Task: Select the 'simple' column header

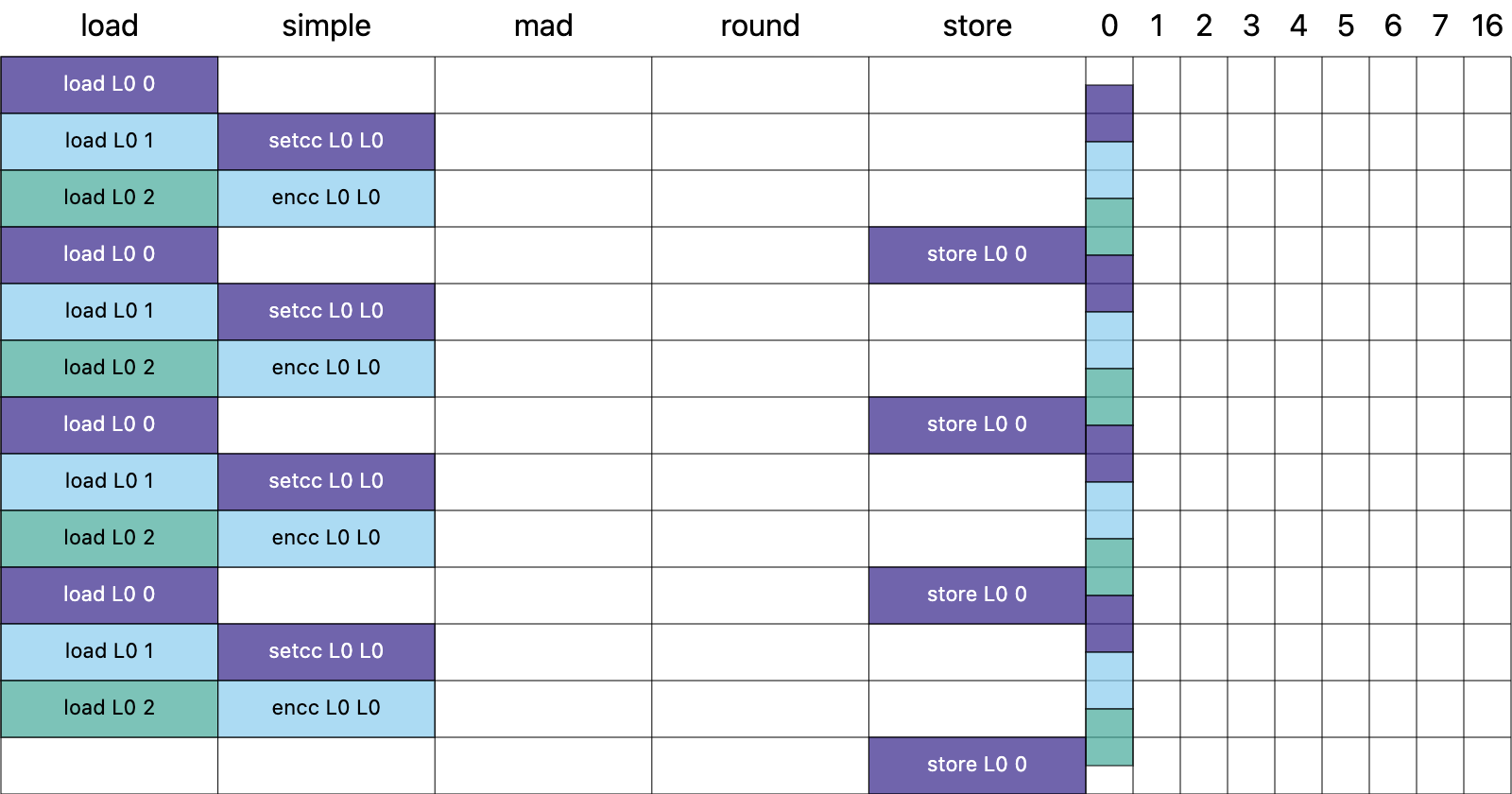Action: [x=326, y=26]
